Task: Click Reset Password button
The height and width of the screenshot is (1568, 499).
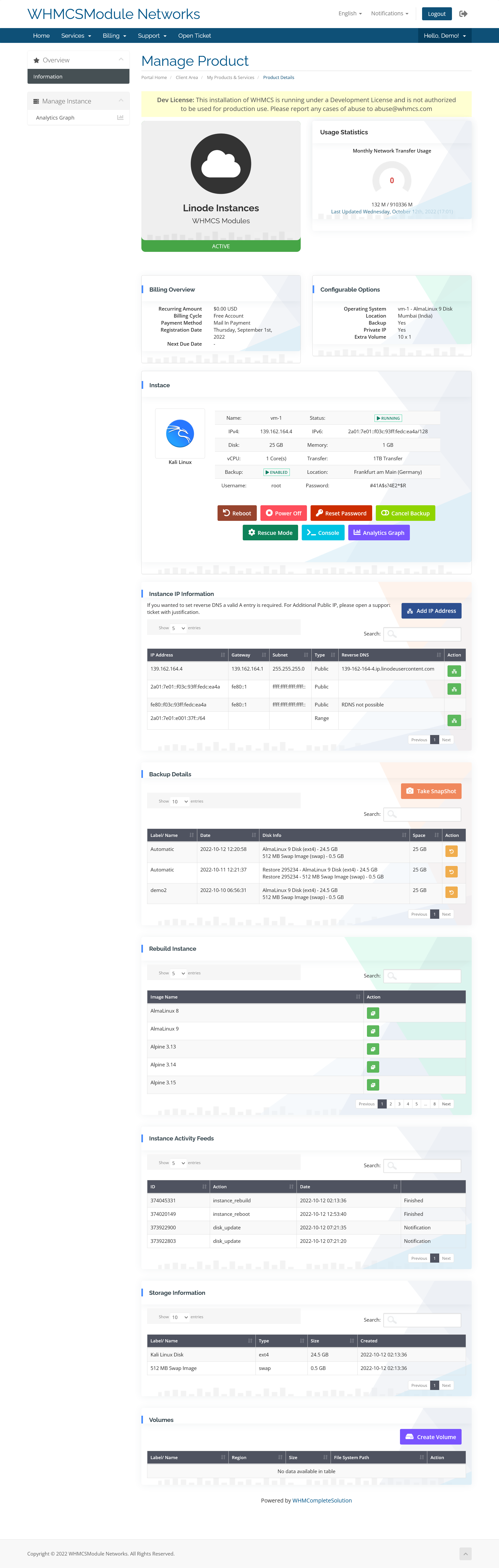Action: (x=342, y=513)
